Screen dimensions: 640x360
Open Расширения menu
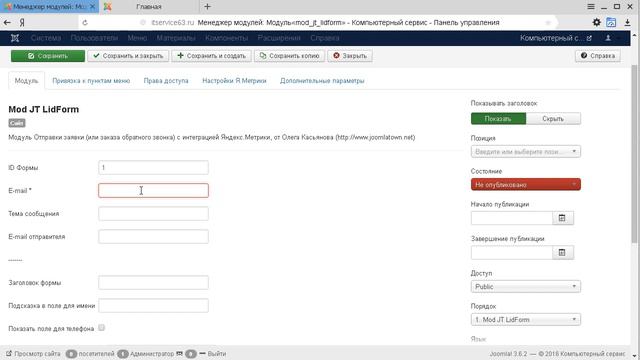[x=279, y=38]
